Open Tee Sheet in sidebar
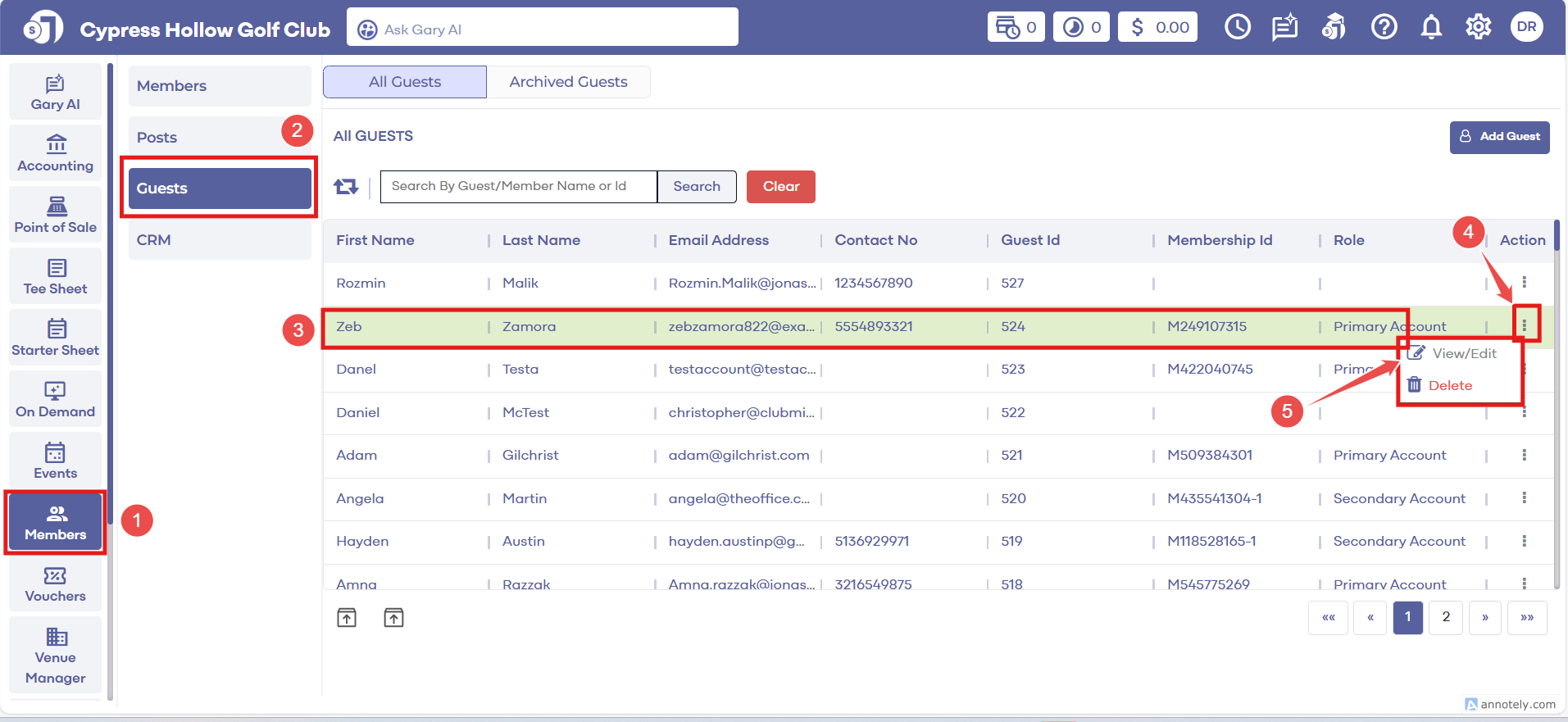 pos(56,277)
